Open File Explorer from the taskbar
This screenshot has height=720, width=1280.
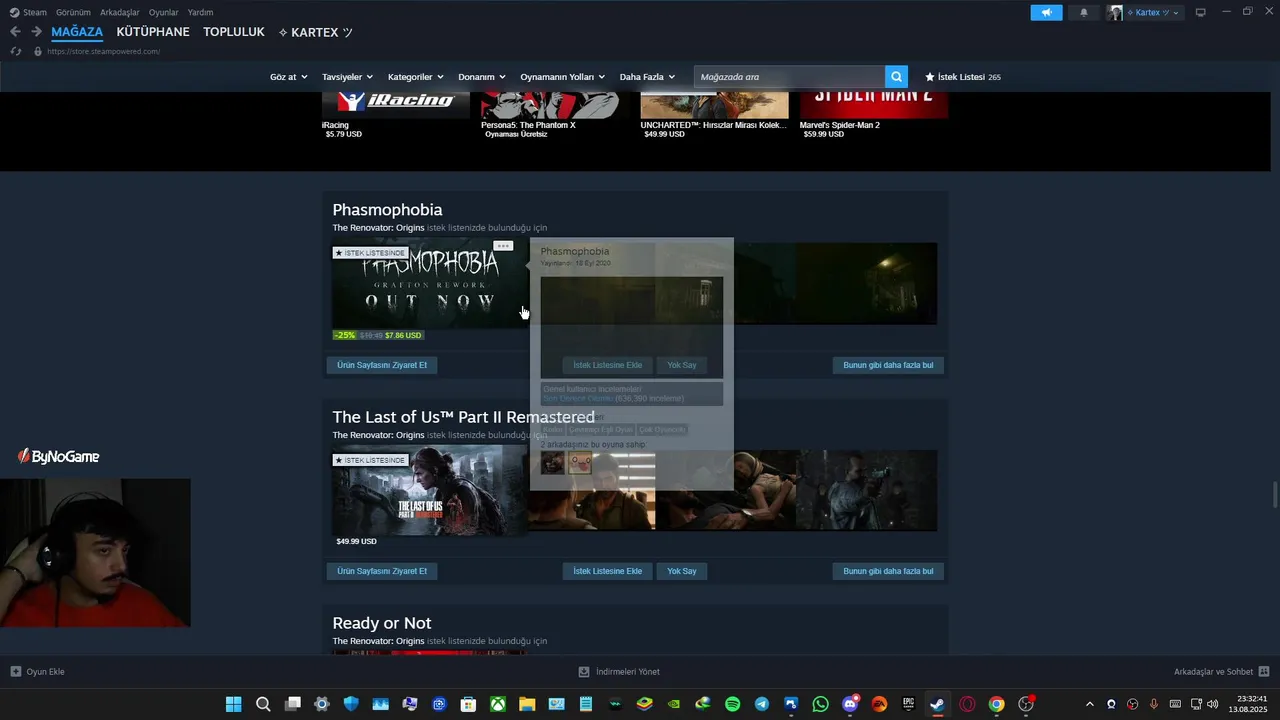tap(527, 704)
